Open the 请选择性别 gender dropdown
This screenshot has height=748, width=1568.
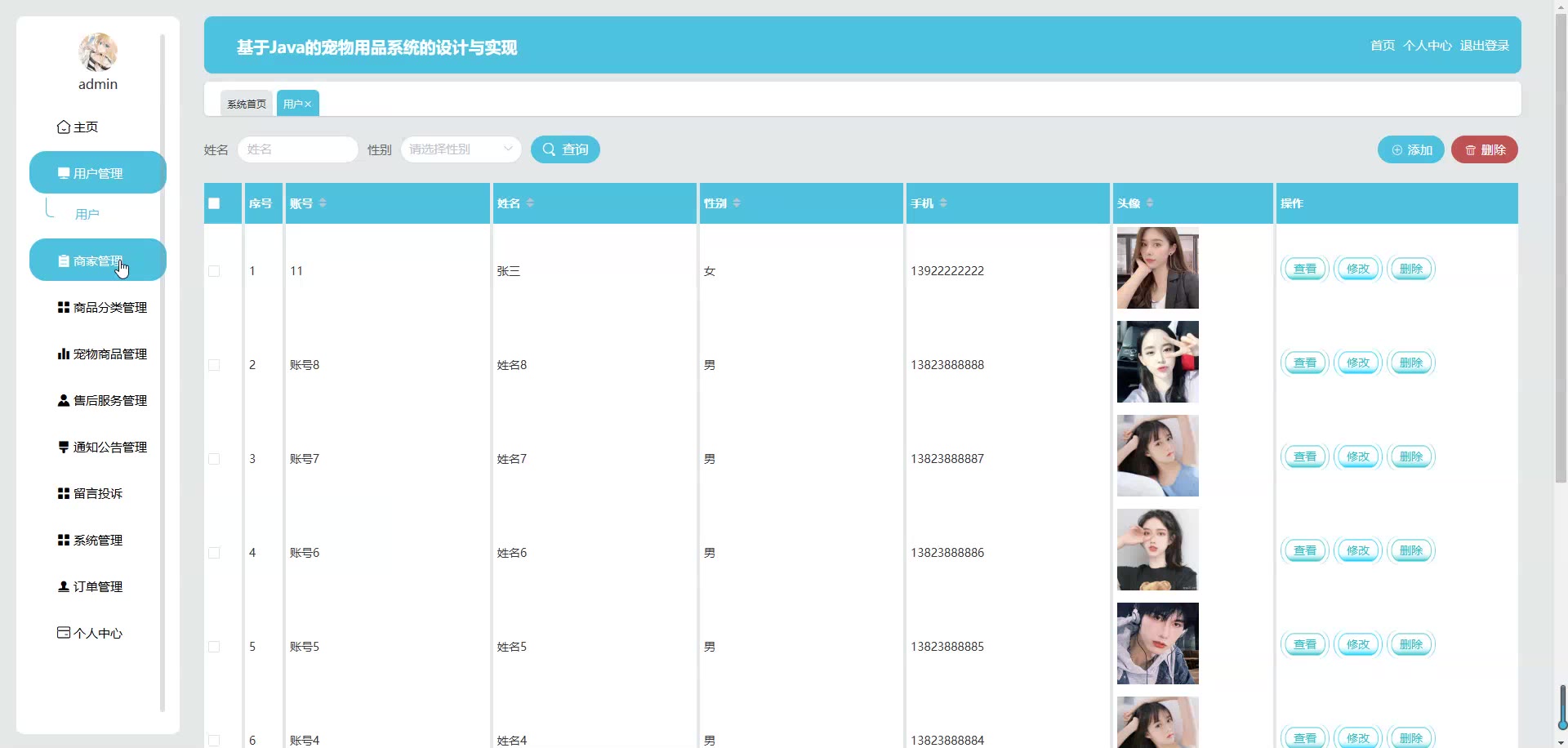tap(461, 149)
